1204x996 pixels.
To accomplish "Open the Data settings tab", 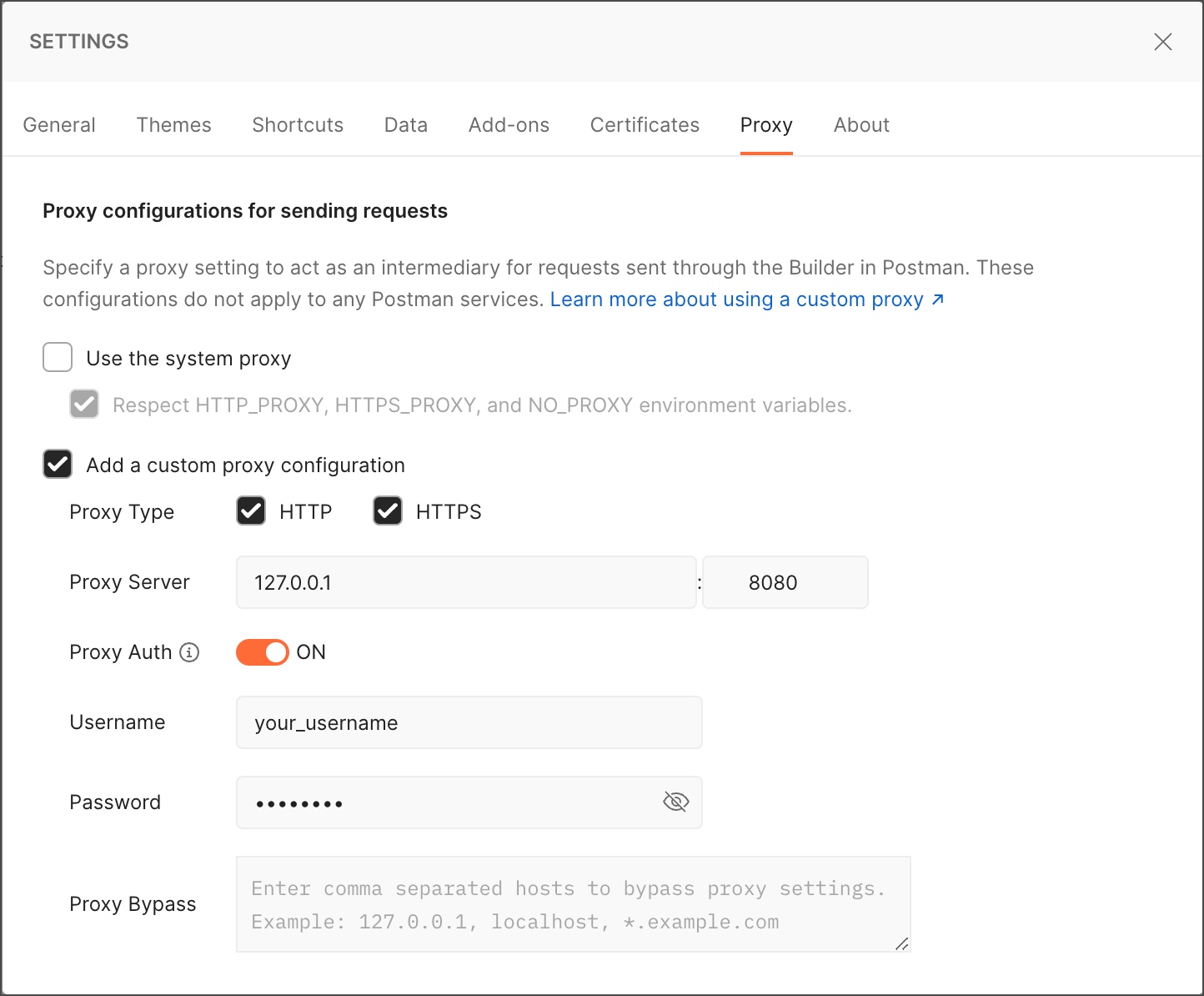I will 405,124.
